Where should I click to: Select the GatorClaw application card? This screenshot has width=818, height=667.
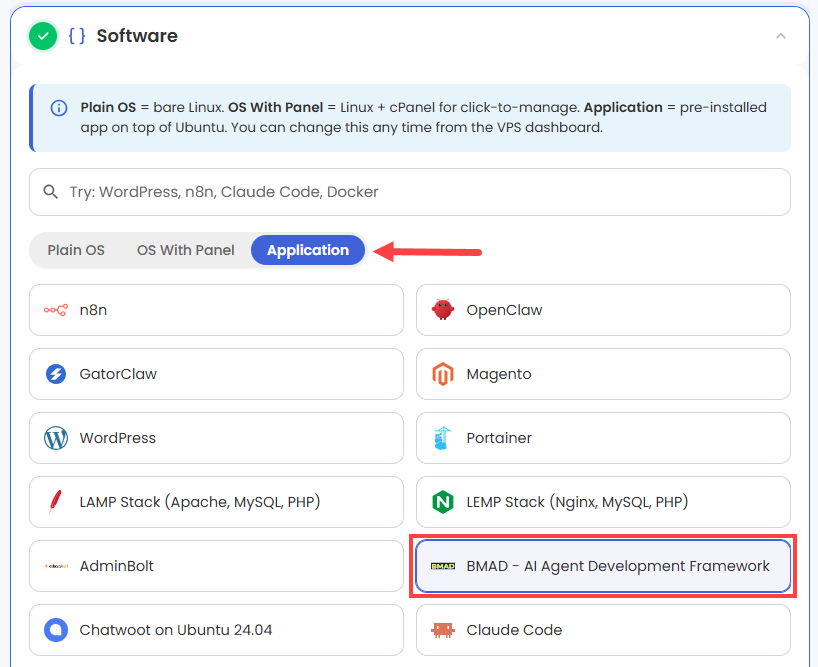pyautogui.click(x=216, y=374)
